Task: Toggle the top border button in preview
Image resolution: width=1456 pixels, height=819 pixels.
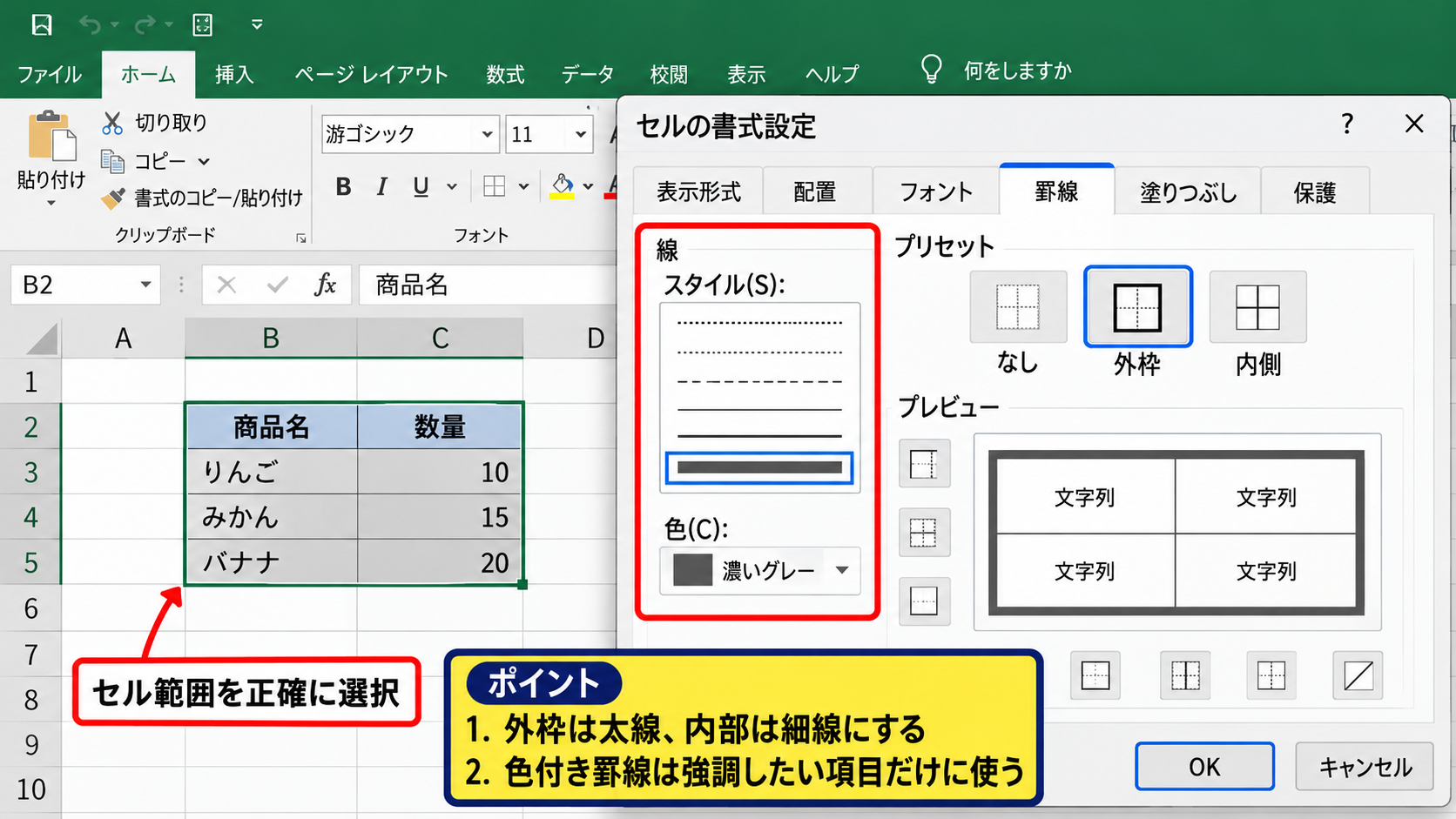Action: 924,464
